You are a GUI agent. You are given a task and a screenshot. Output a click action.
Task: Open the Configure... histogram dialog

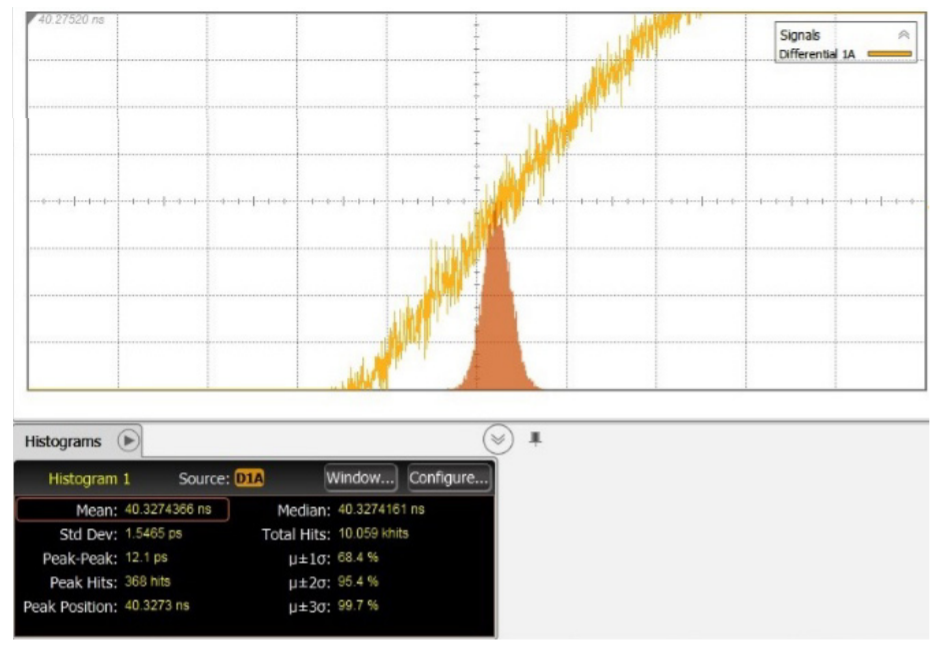(449, 478)
